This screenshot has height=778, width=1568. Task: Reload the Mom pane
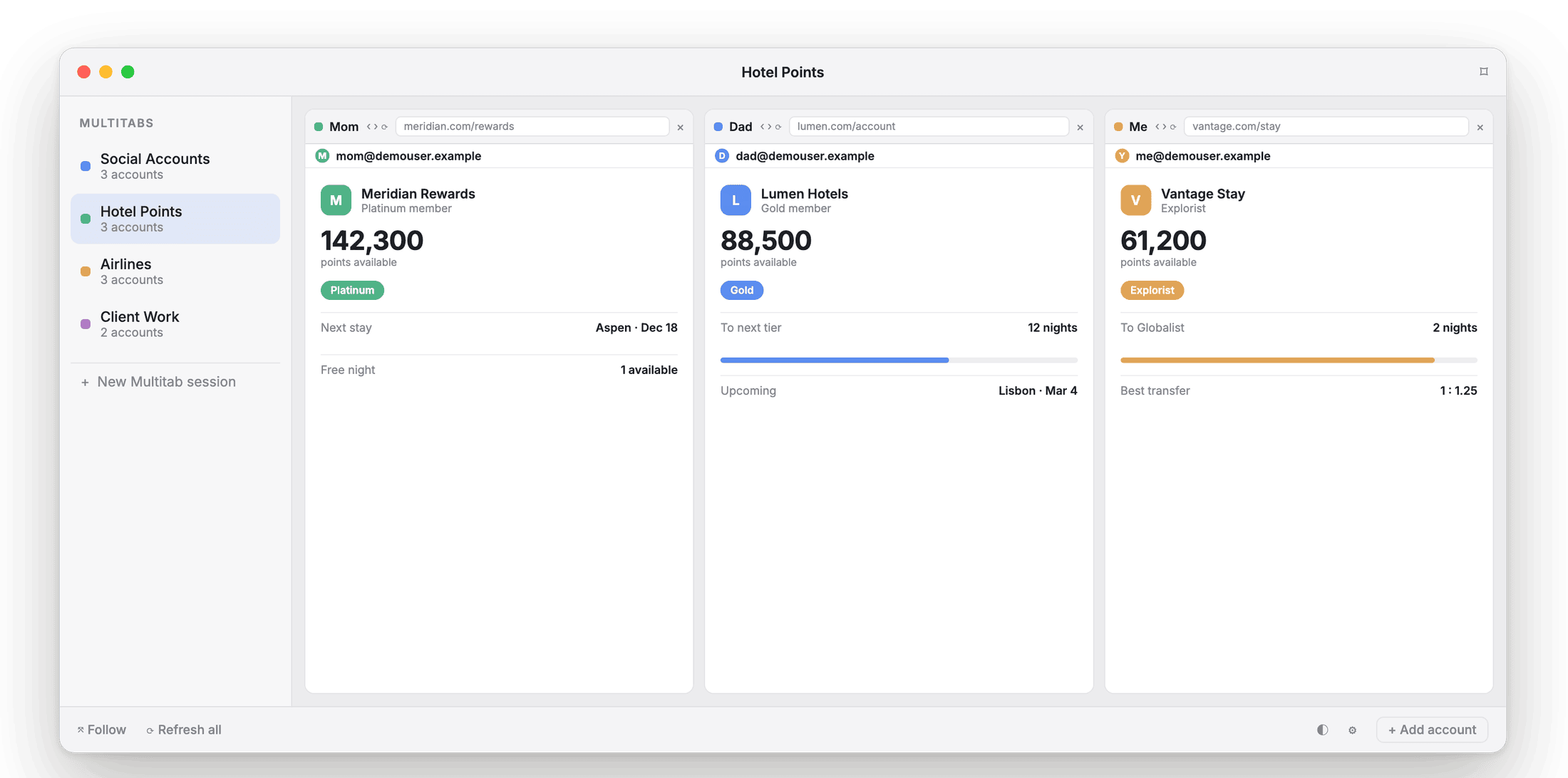[x=384, y=127]
